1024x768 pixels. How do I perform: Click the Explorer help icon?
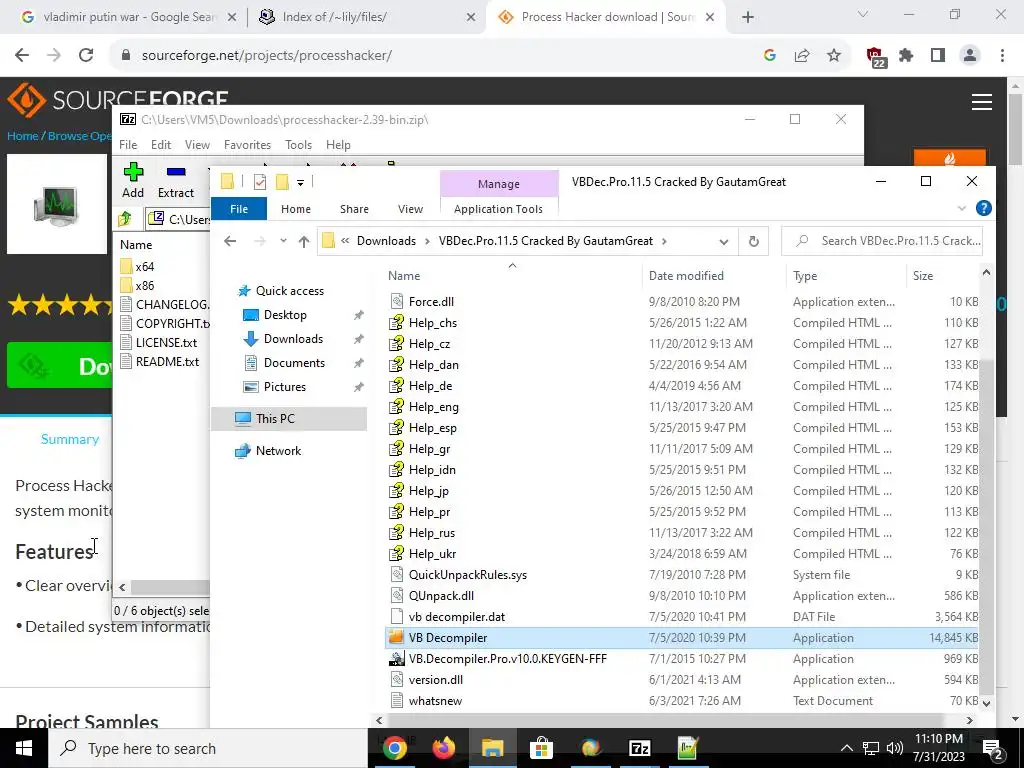984,208
